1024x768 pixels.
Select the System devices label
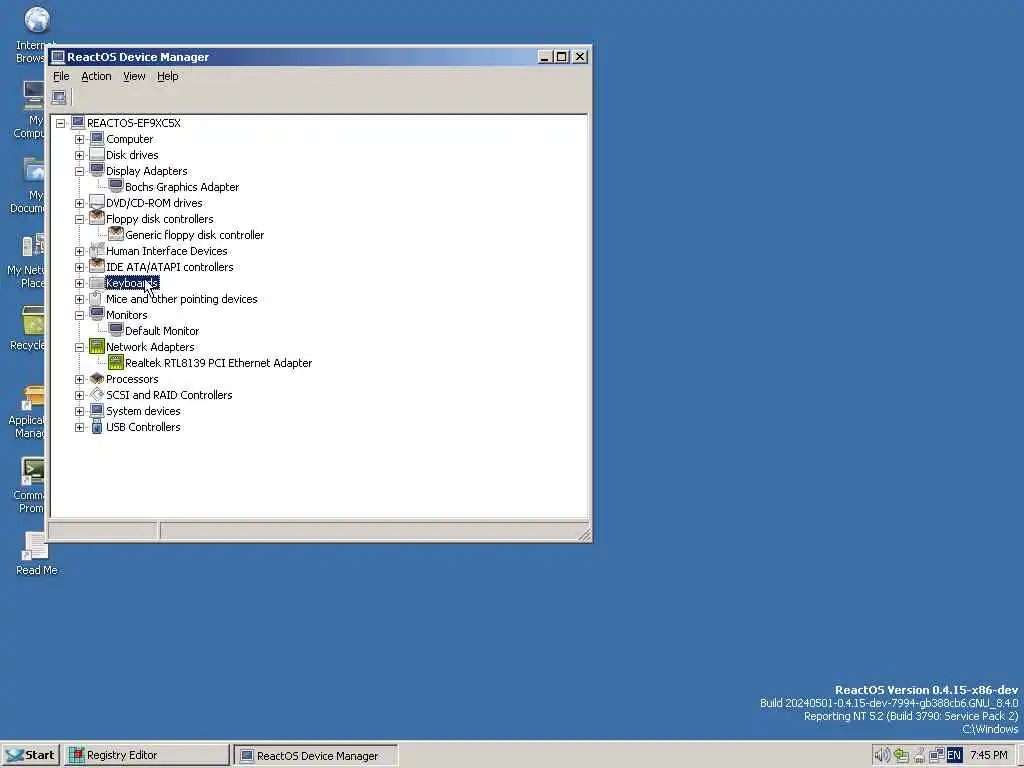pyautogui.click(x=143, y=411)
